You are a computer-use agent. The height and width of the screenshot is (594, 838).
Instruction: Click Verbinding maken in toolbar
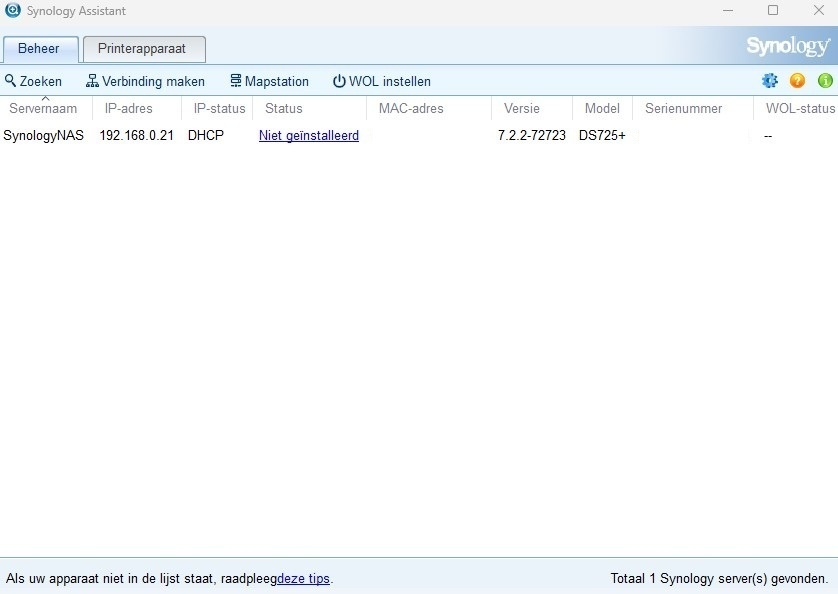coord(145,81)
